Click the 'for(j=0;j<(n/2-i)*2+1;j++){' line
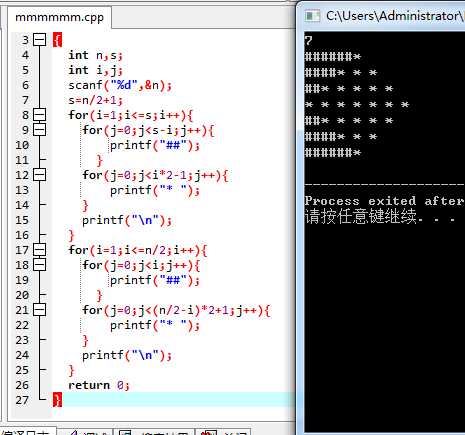This screenshot has width=465, height=435. [x=176, y=310]
